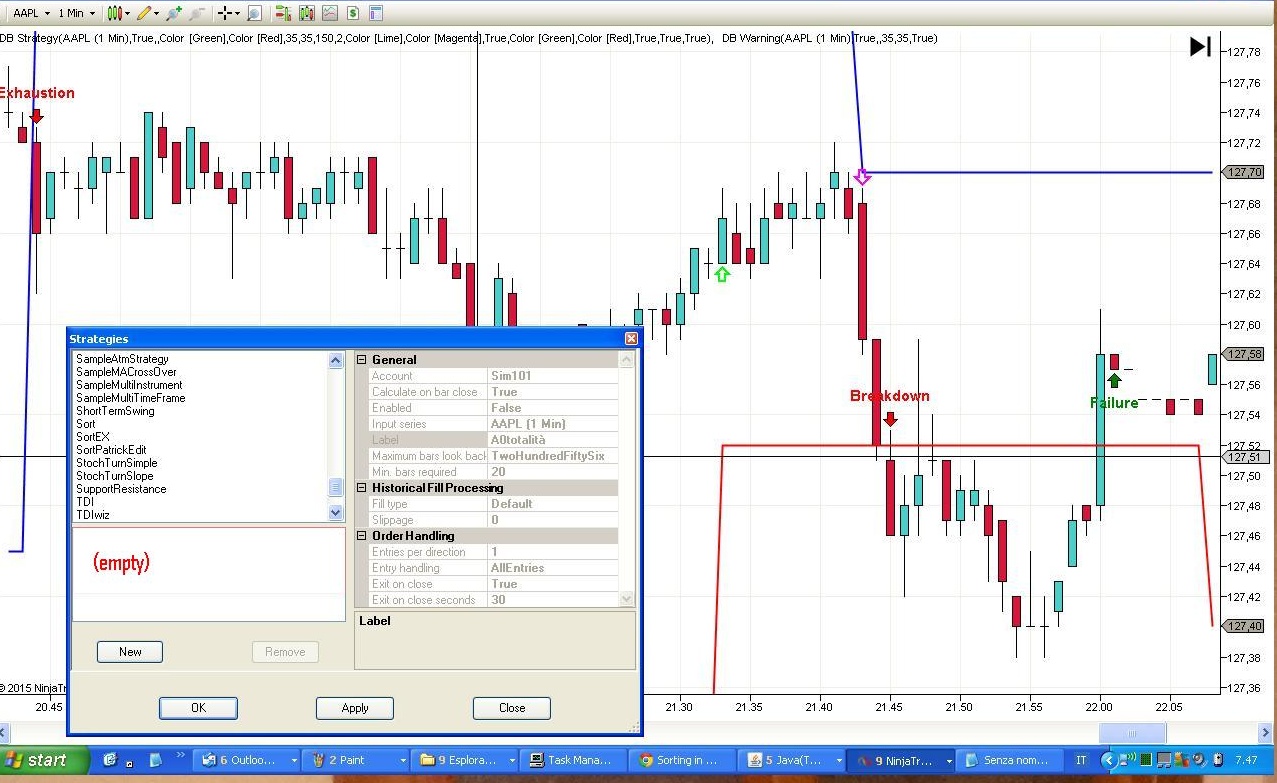Select the candlestick chart style icon
Image resolution: width=1277 pixels, height=783 pixels.
[x=114, y=13]
